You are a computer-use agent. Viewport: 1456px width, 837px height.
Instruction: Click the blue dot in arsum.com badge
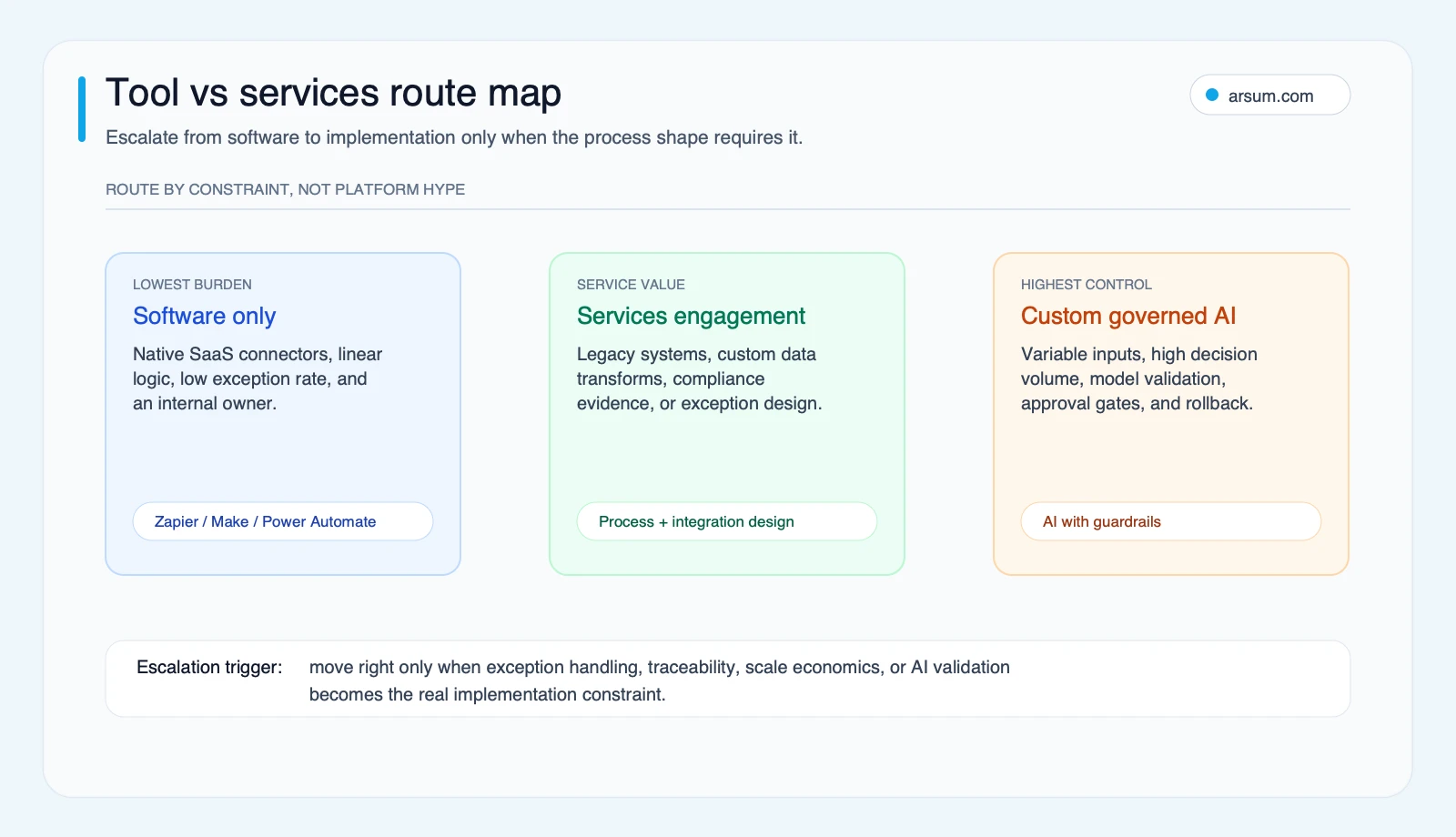pos(1212,95)
